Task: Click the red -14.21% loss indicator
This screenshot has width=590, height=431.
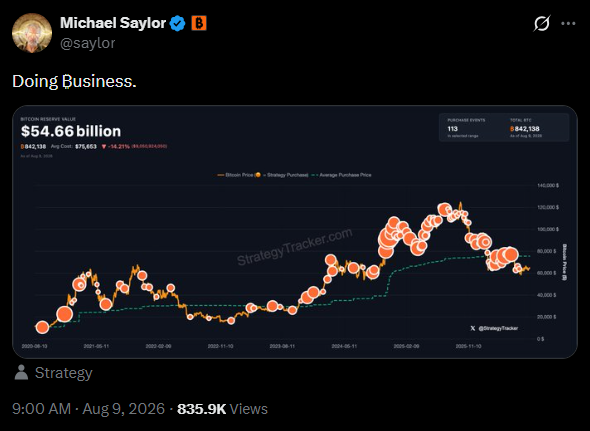Action: 116,146
